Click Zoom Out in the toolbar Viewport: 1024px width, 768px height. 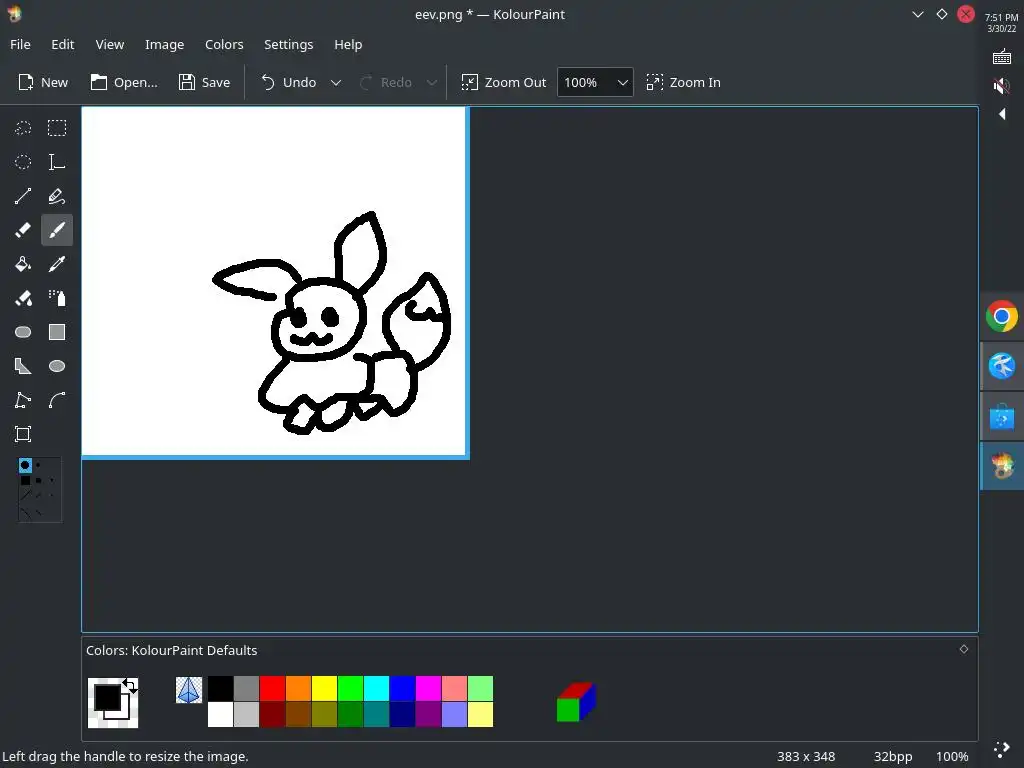pos(503,82)
